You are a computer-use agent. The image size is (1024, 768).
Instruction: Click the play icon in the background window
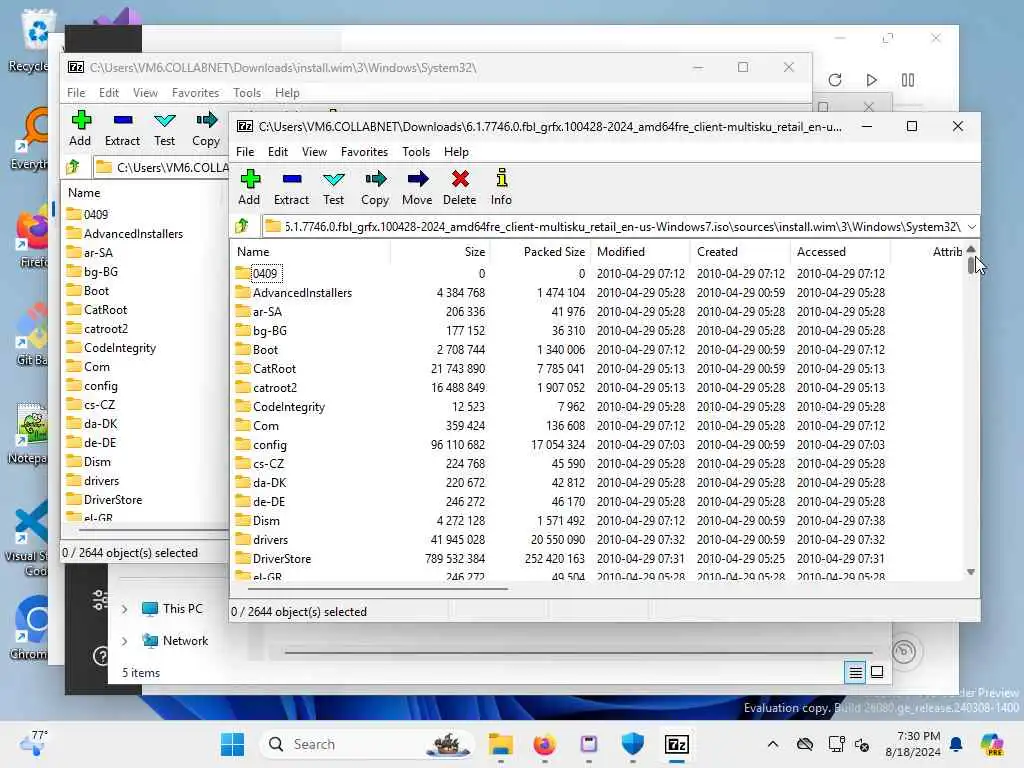pyautogui.click(x=871, y=80)
